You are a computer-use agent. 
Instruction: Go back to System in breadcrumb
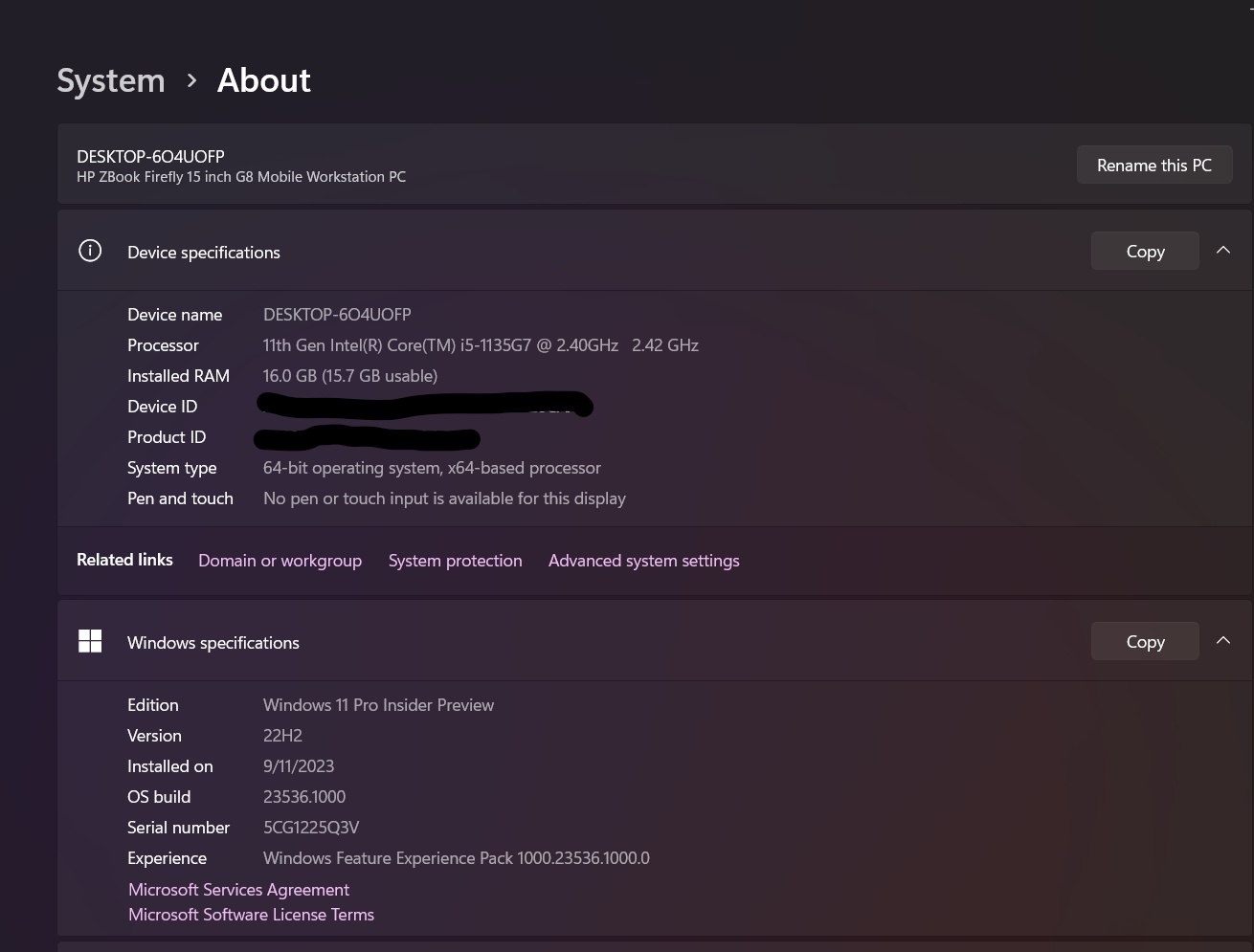(111, 80)
